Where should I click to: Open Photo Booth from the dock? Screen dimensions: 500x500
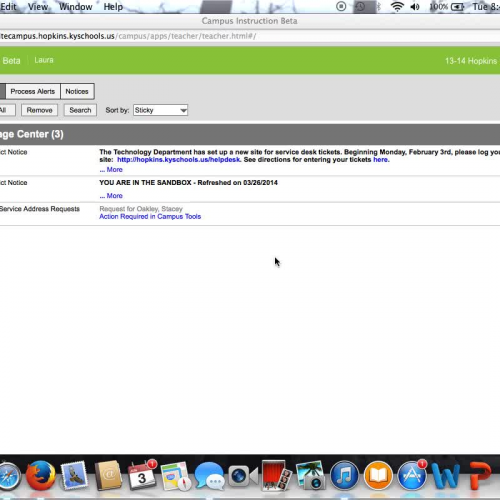(x=276, y=476)
